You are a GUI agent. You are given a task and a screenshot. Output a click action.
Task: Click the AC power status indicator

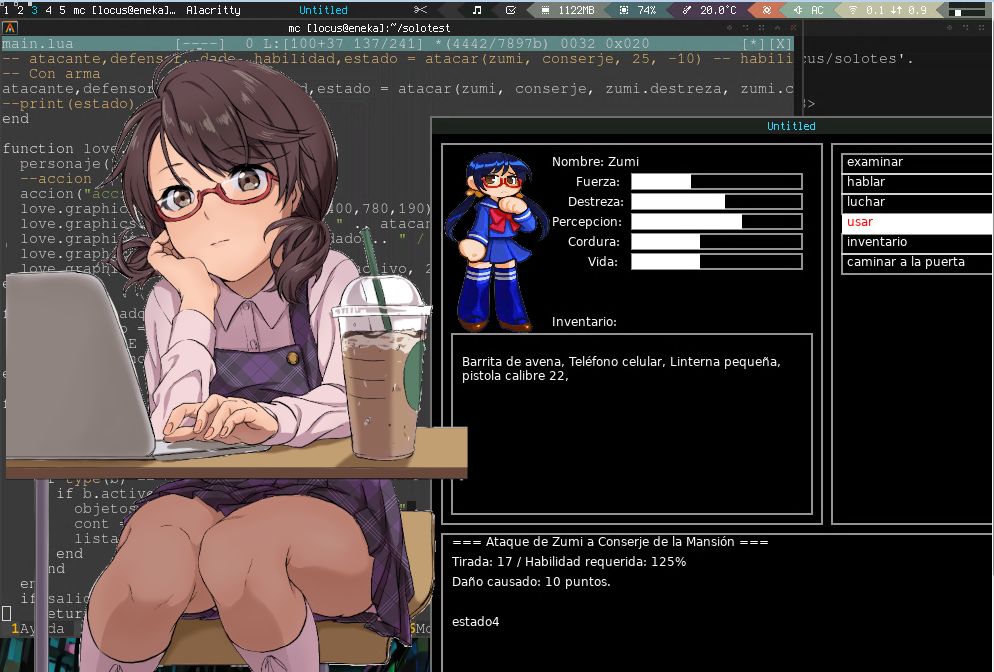[808, 10]
